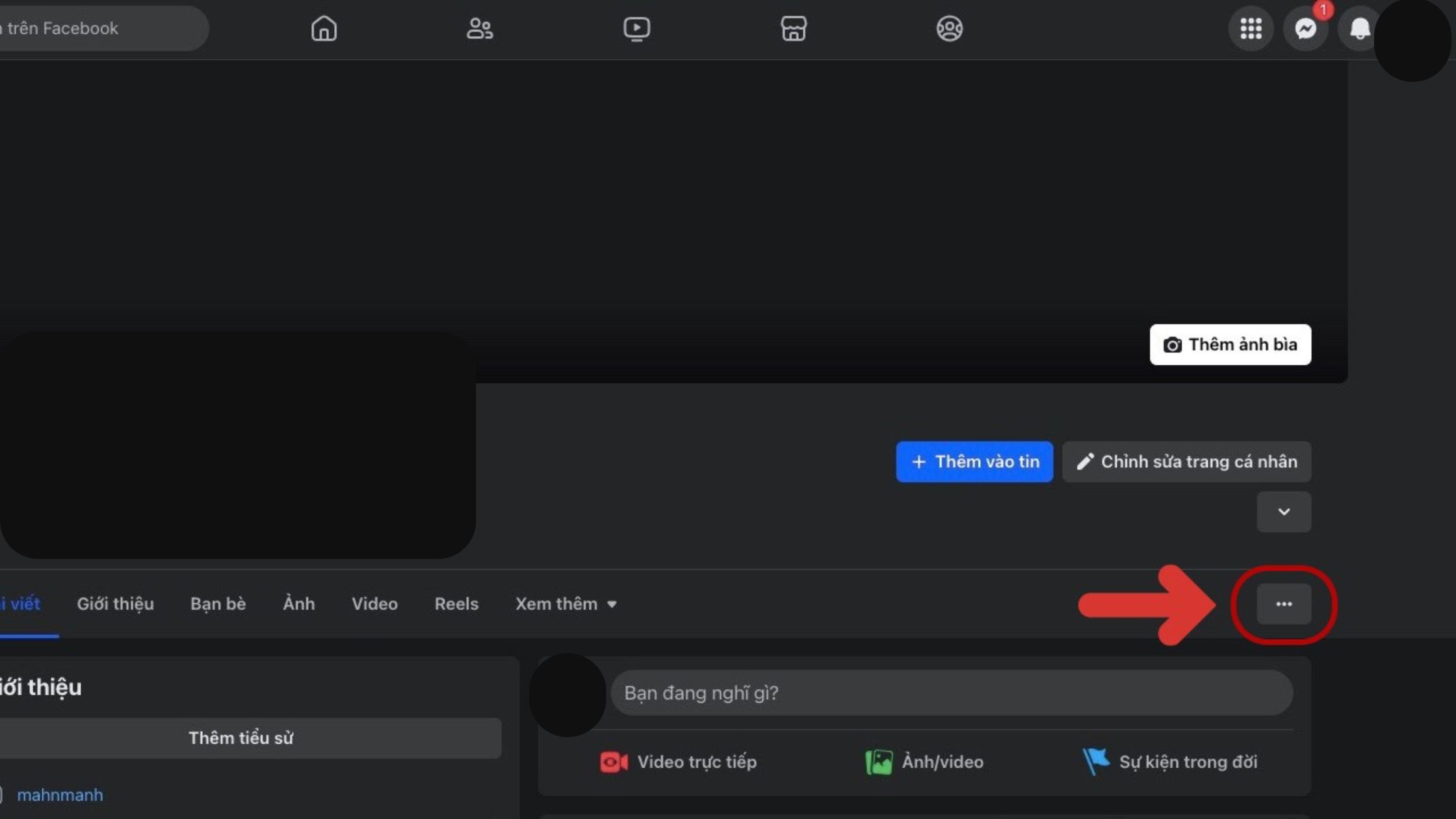Screen dimensions: 1456x819
Task: Click the Giới thiệu section heading
Action: pos(40,688)
